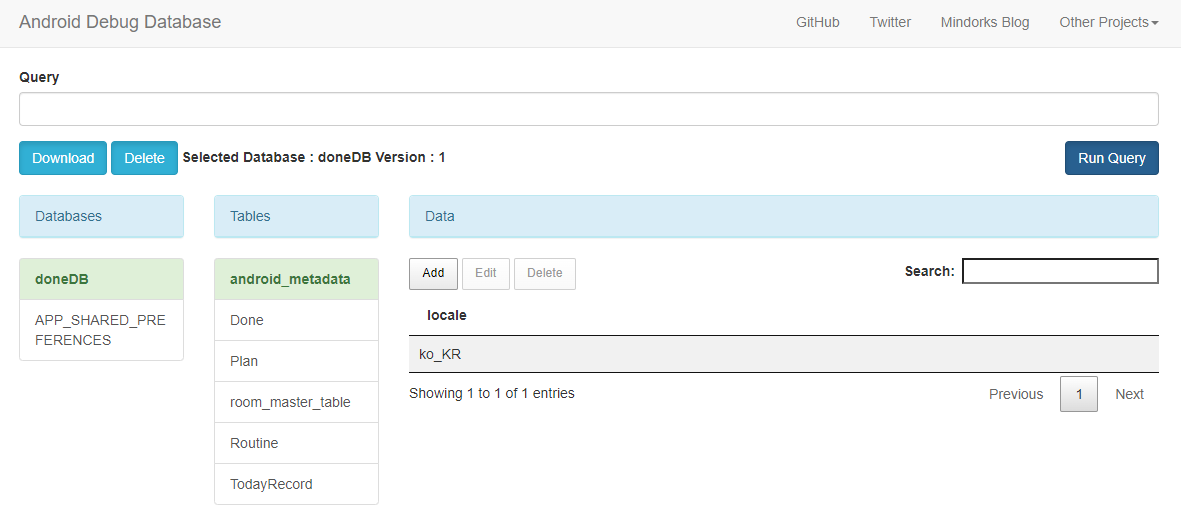
Task: Open the GitHub link
Action: click(818, 23)
